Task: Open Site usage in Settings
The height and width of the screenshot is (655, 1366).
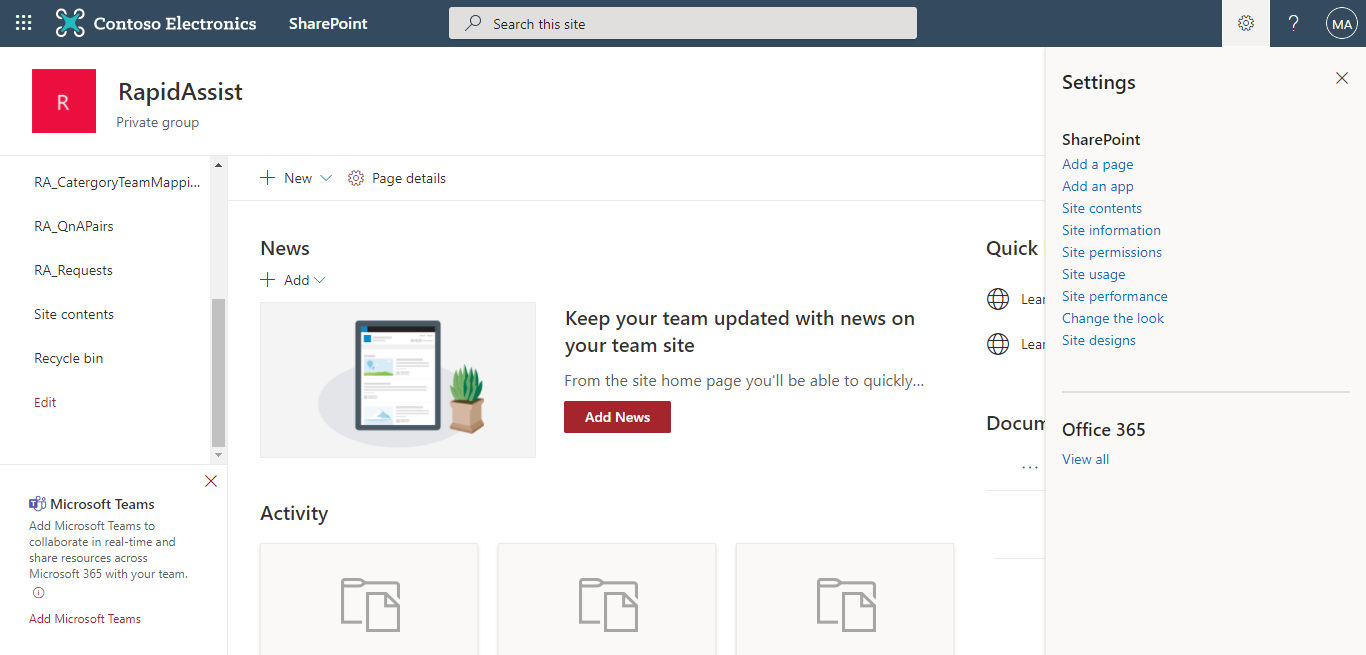Action: [x=1093, y=274]
